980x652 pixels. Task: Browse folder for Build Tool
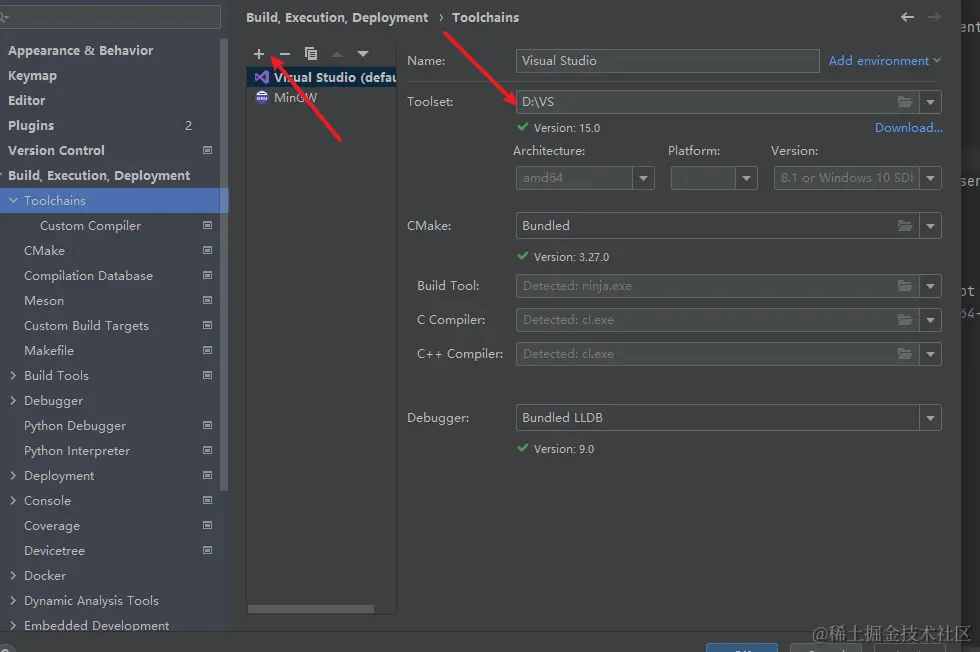pyautogui.click(x=904, y=286)
